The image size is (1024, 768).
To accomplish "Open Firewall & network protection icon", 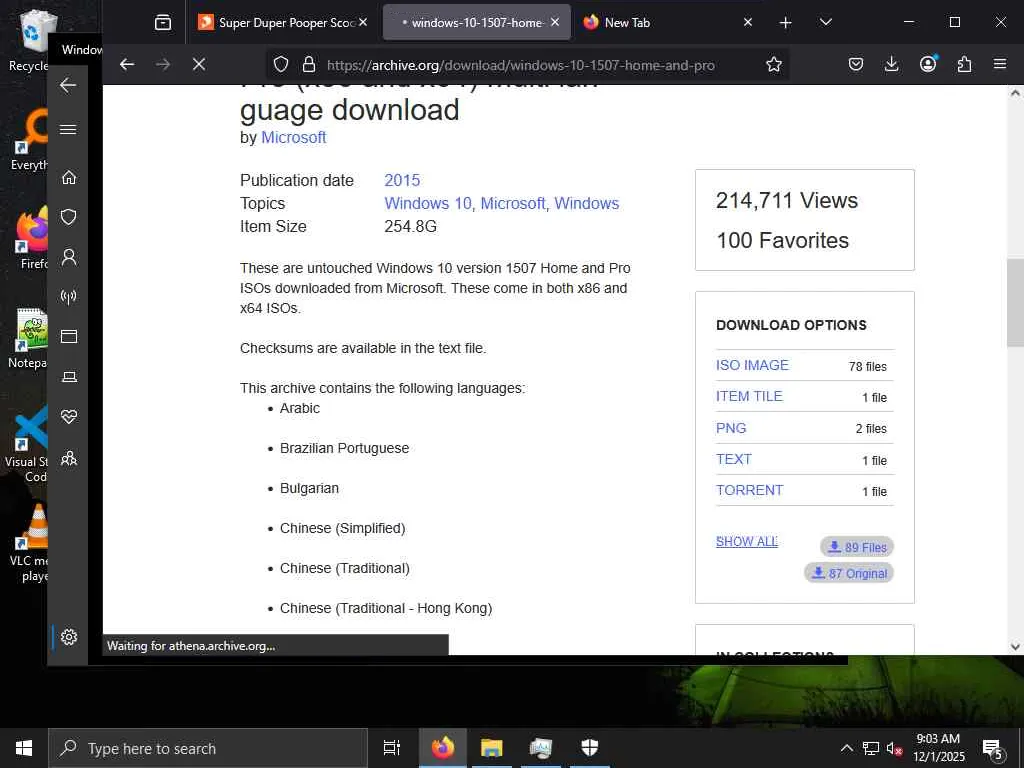I will (69, 296).
